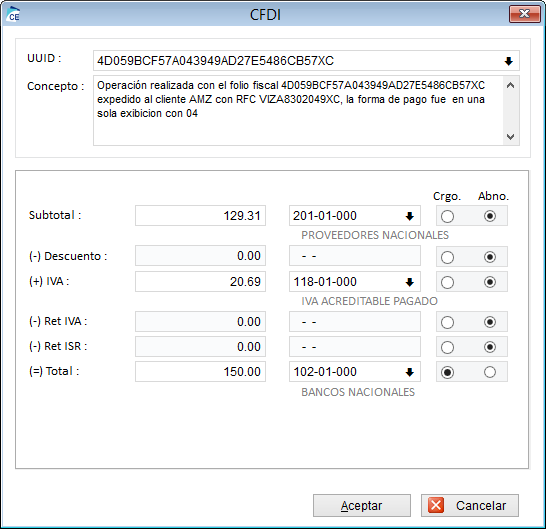Select Abno. radio for Total row
This screenshot has height=529, width=546.
coord(490,372)
